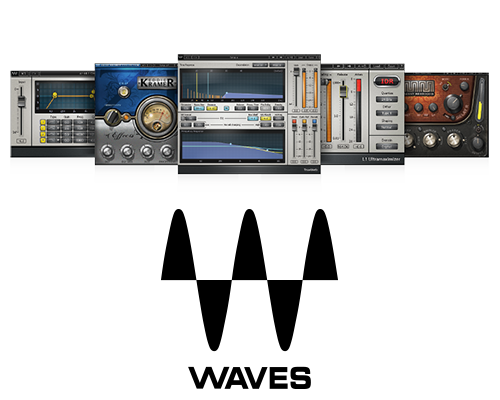Select the rightmost brown delay plugin window

point(447,115)
